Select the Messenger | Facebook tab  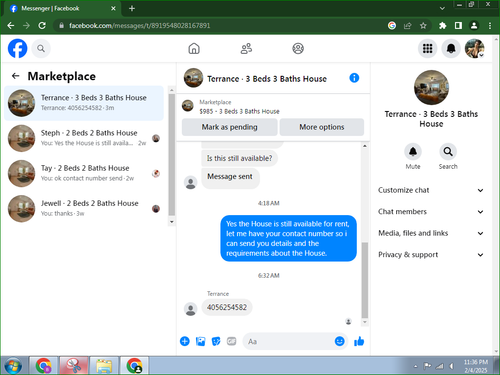(62, 9)
